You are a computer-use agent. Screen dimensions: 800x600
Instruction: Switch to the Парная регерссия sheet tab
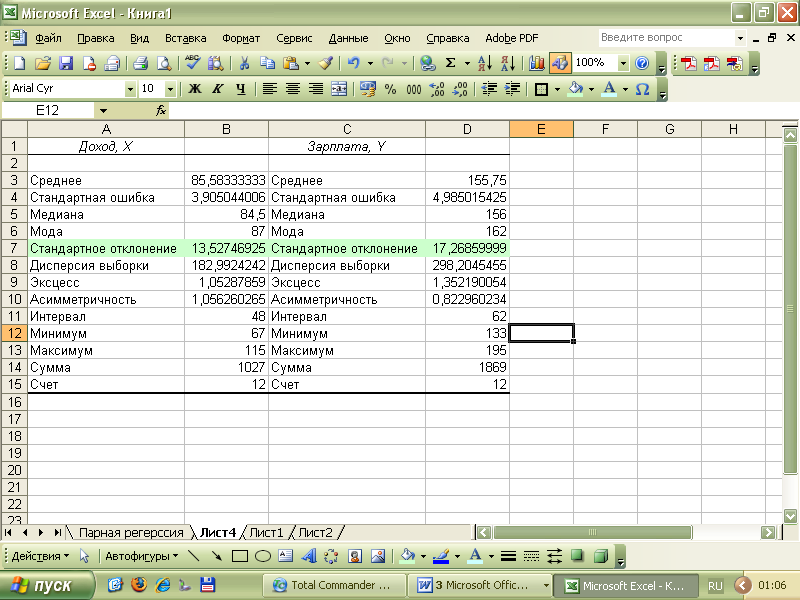[x=131, y=533]
